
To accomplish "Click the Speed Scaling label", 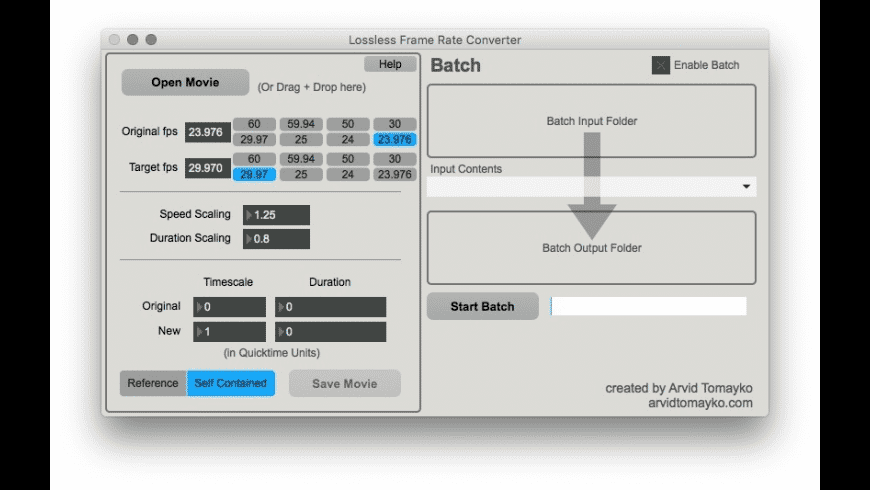I will (x=195, y=214).
